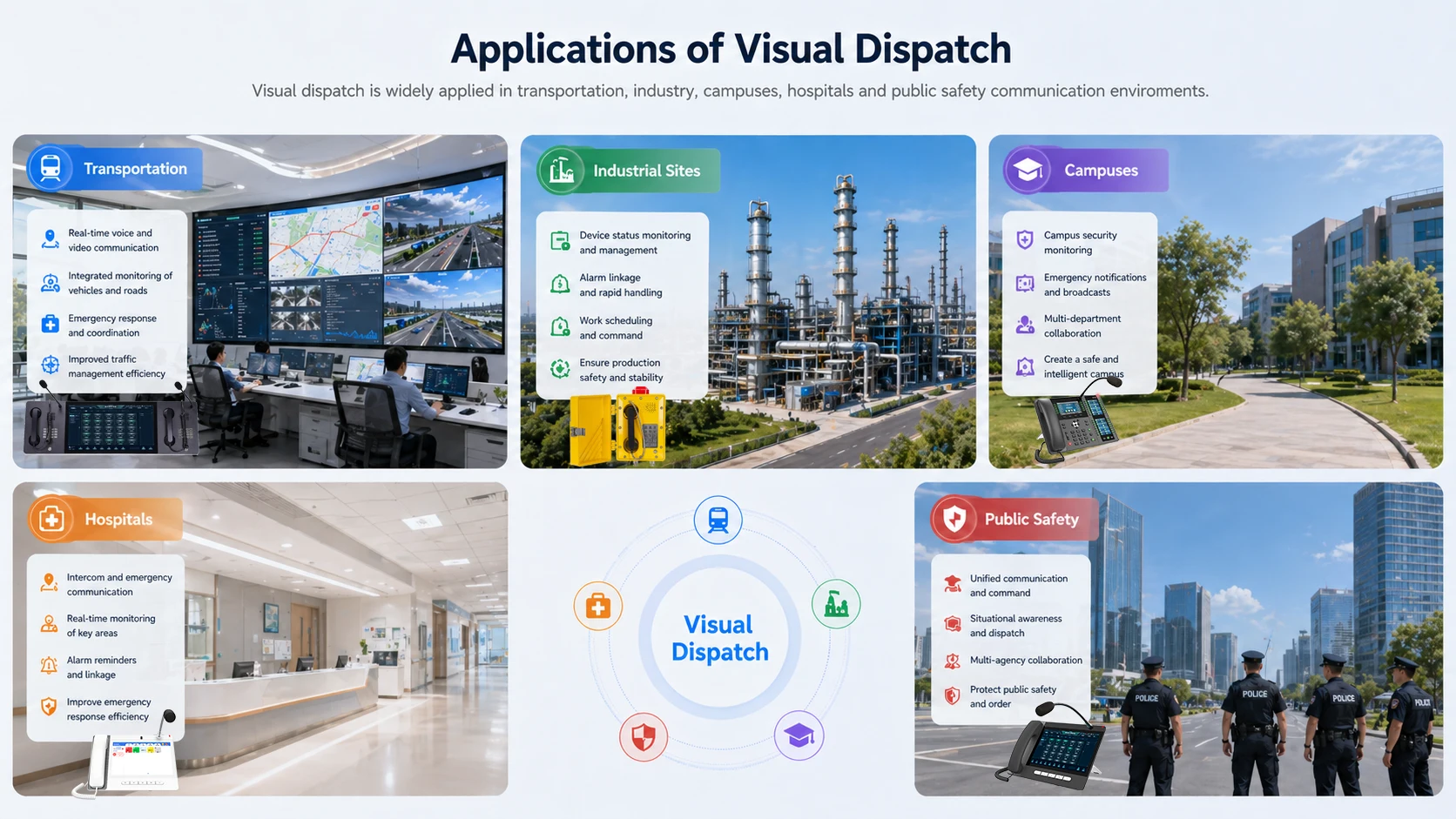The width and height of the screenshot is (1456, 819).
Task: Select the factory icon beside Visual Dispatch circle
Action: 836,604
